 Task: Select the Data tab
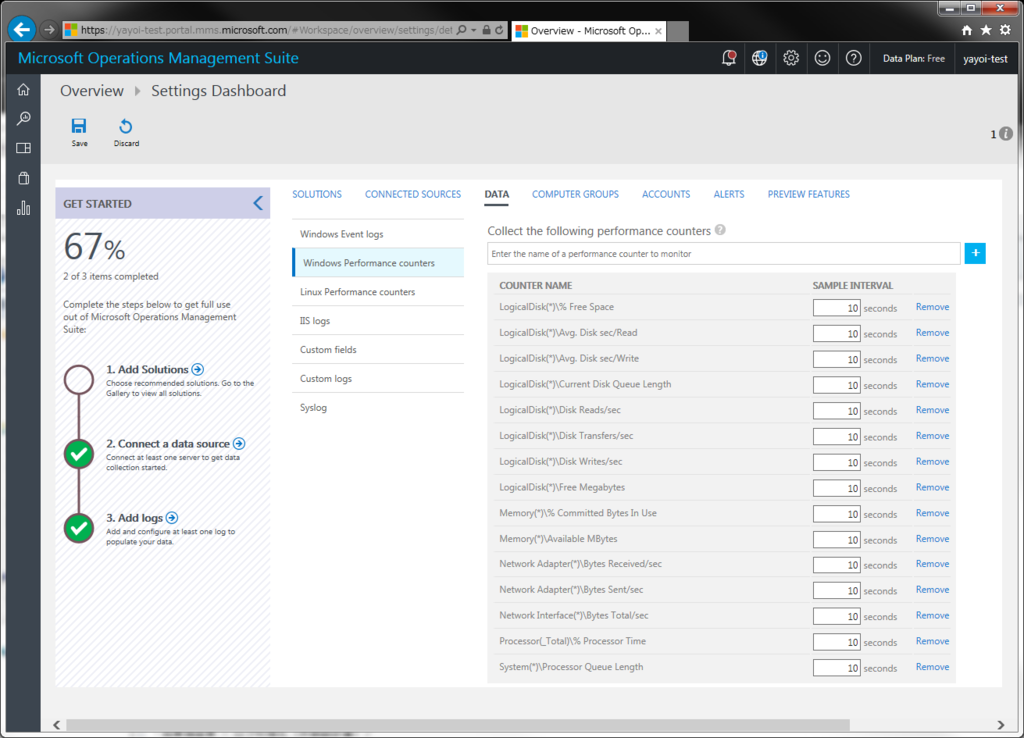tap(496, 194)
